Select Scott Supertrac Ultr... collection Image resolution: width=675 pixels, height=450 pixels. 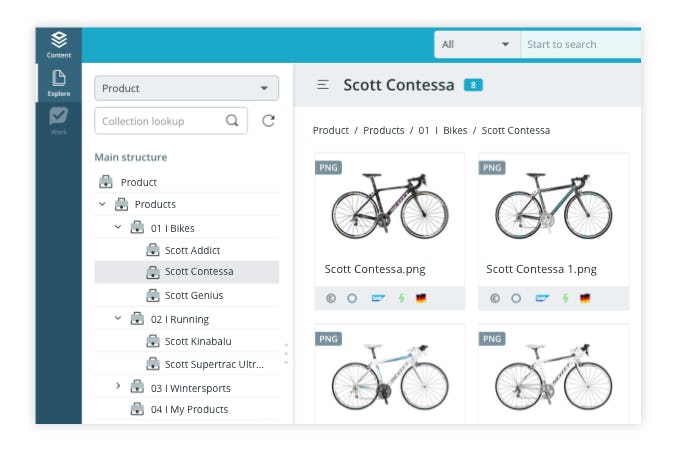[214, 364]
